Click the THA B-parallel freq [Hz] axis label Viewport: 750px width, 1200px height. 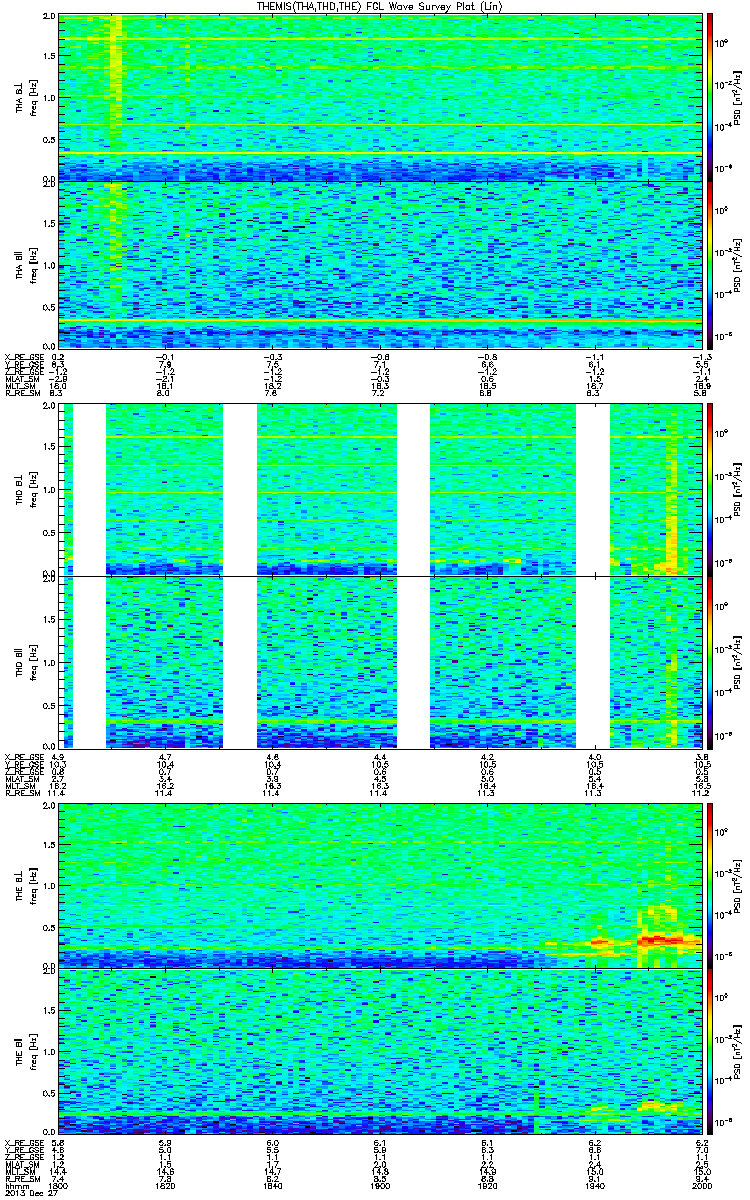[32, 264]
